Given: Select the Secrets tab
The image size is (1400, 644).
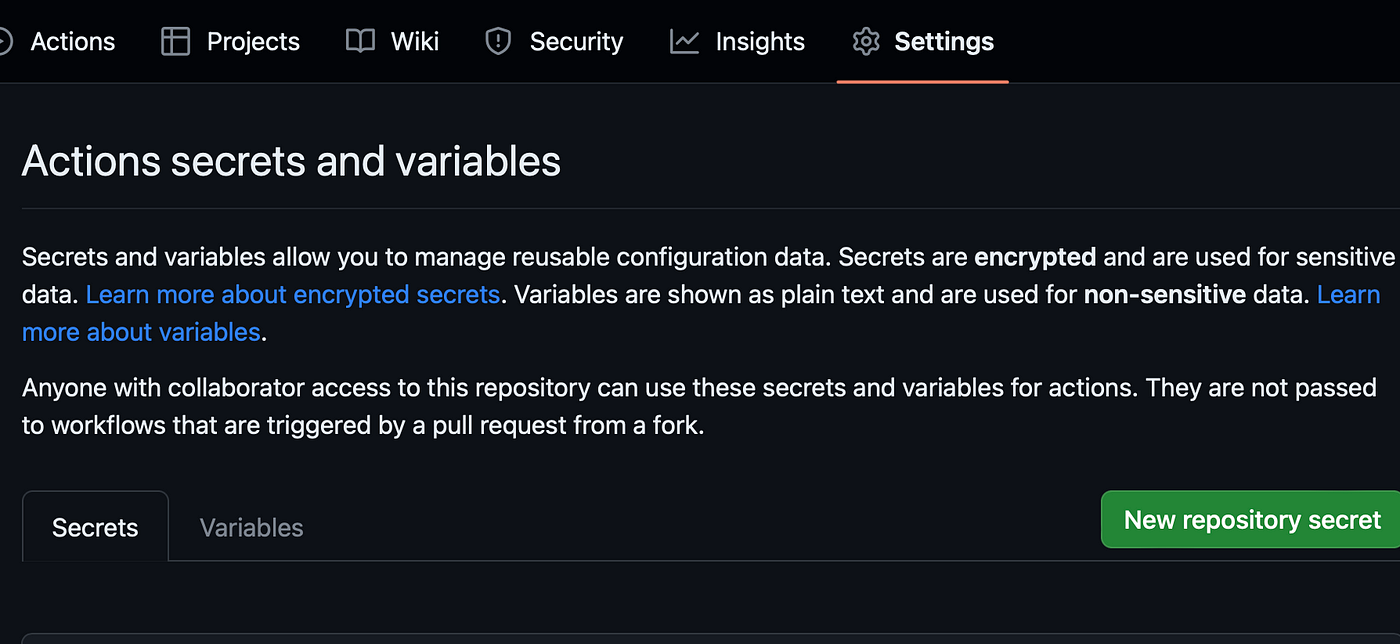Looking at the screenshot, I should [95, 526].
